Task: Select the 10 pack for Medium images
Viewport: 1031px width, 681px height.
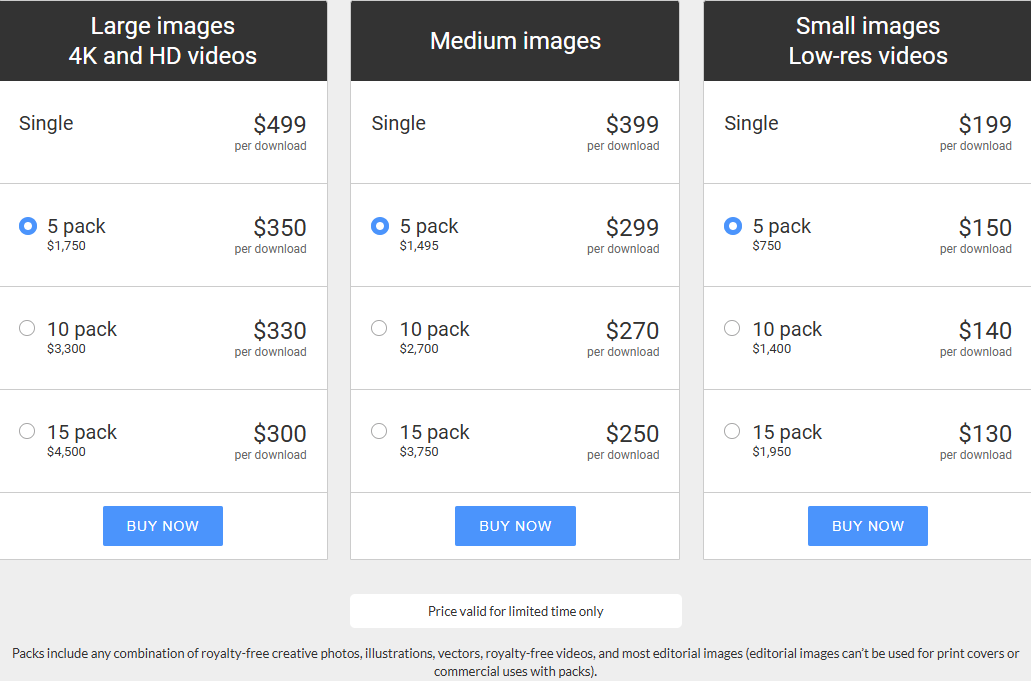Action: pyautogui.click(x=379, y=327)
